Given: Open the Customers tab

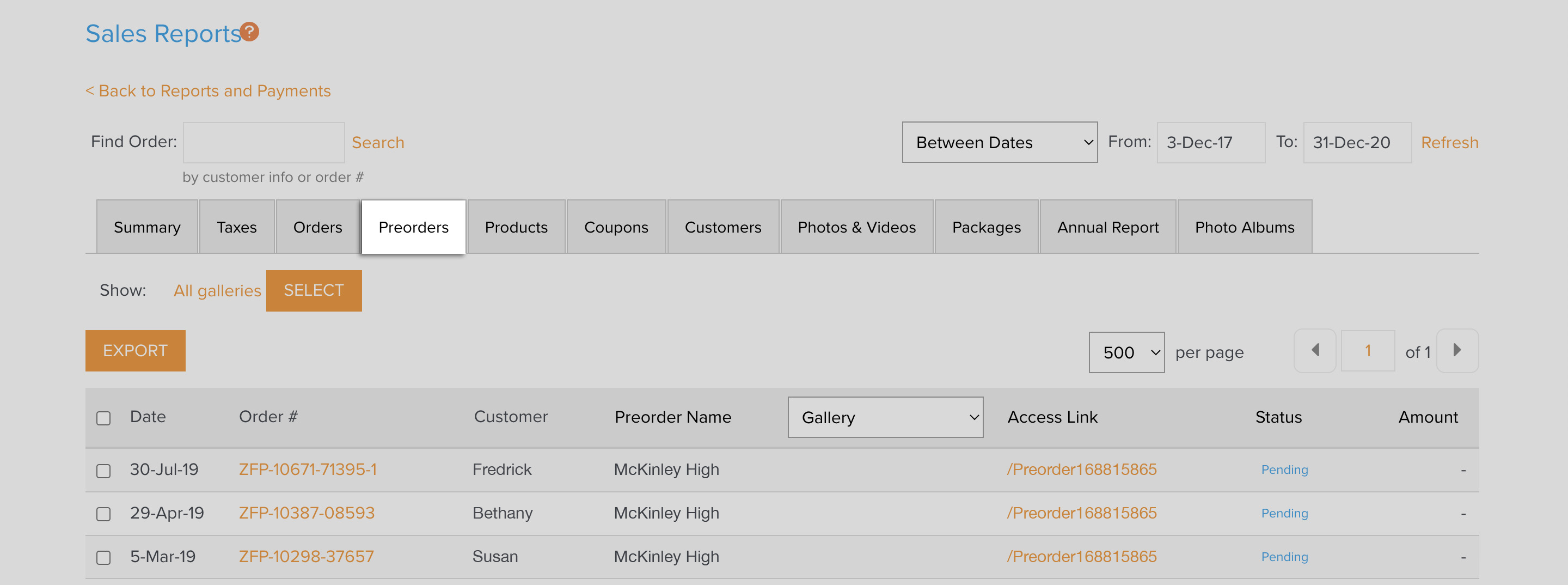Looking at the screenshot, I should (x=723, y=227).
